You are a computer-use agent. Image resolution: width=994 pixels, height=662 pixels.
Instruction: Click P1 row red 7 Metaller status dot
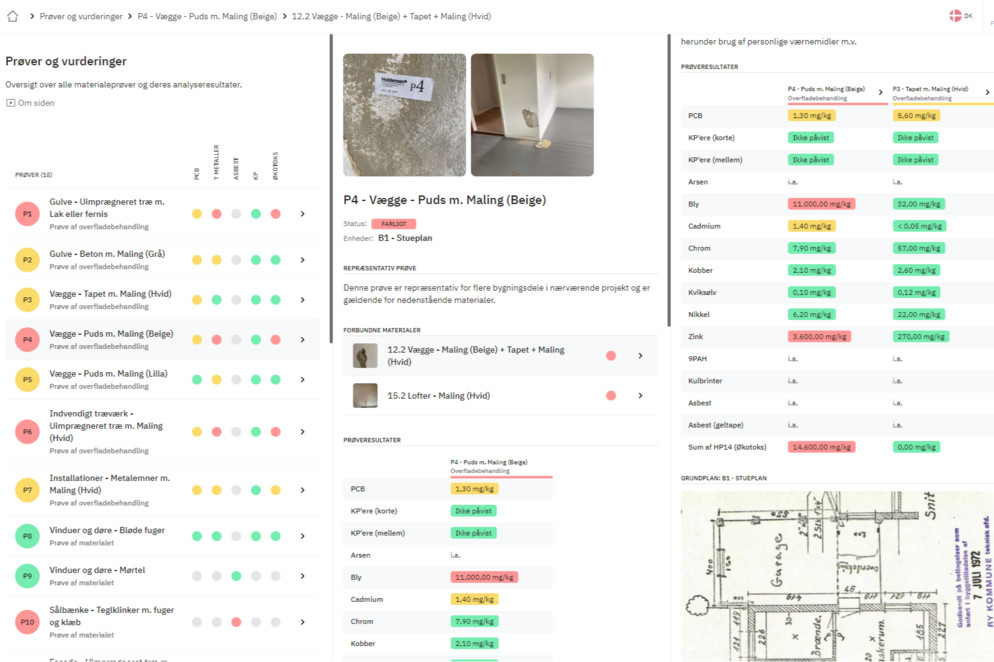[x=216, y=214]
